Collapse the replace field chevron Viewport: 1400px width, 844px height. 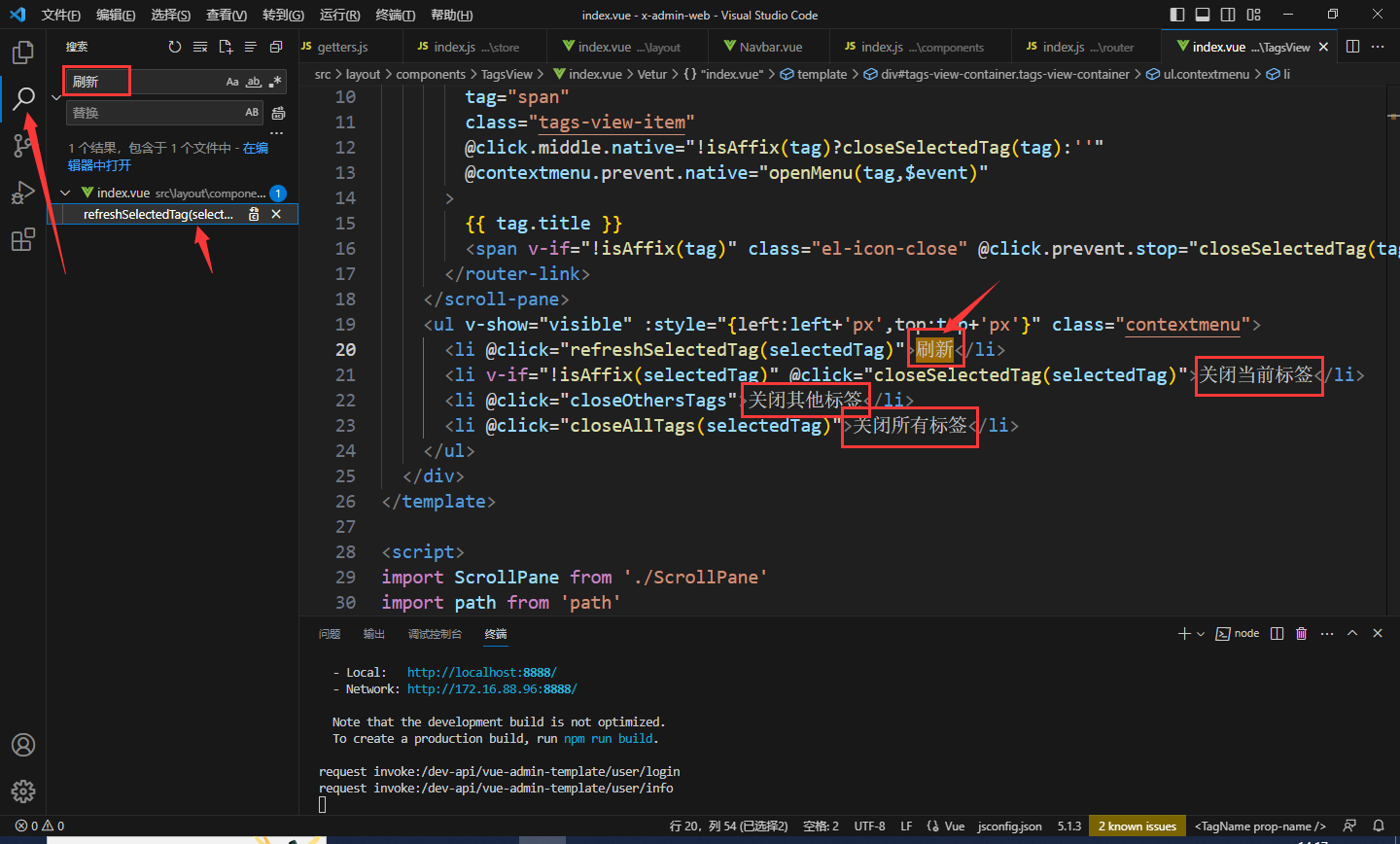56,97
